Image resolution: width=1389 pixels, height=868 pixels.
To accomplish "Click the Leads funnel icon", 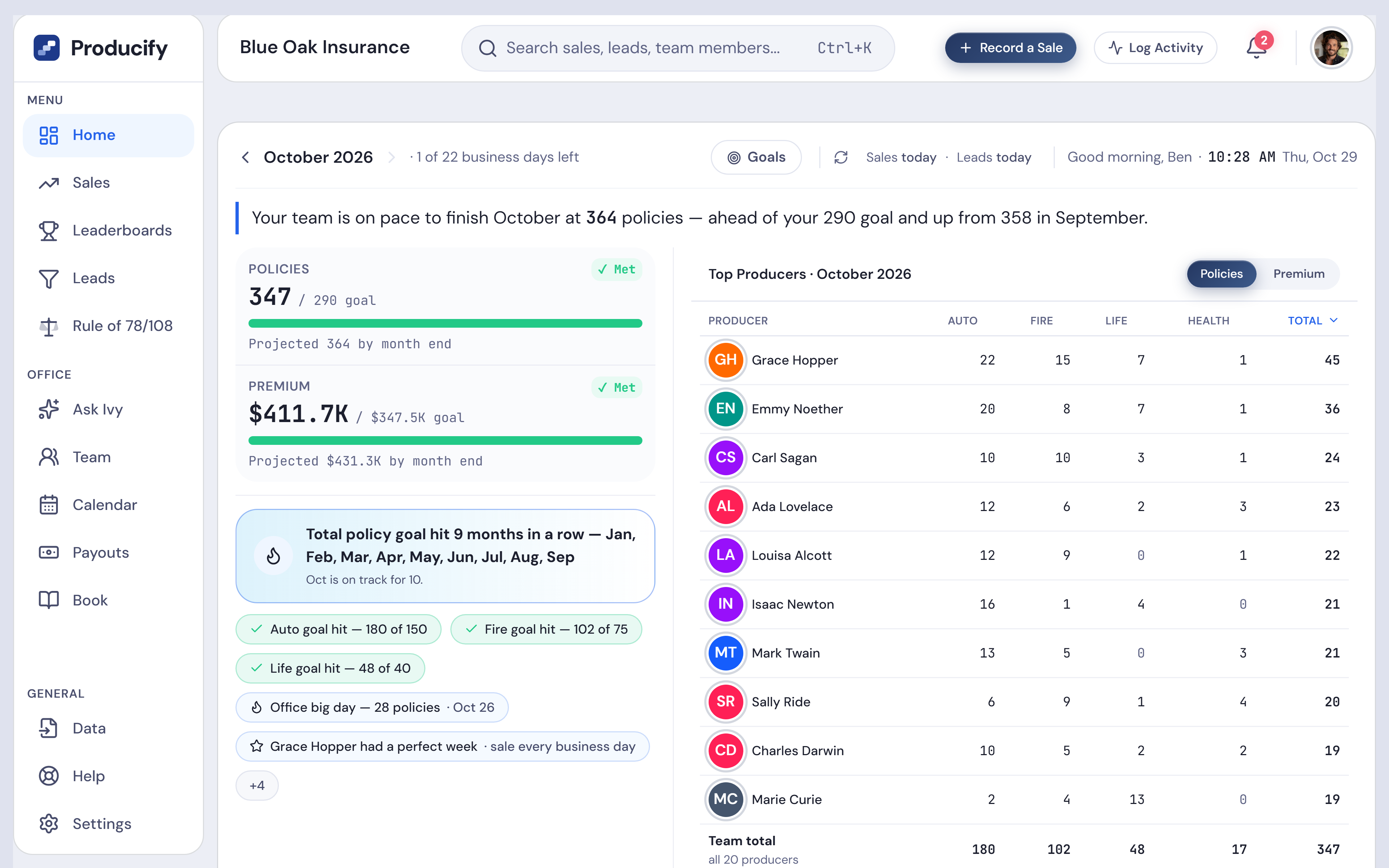I will click(49, 278).
